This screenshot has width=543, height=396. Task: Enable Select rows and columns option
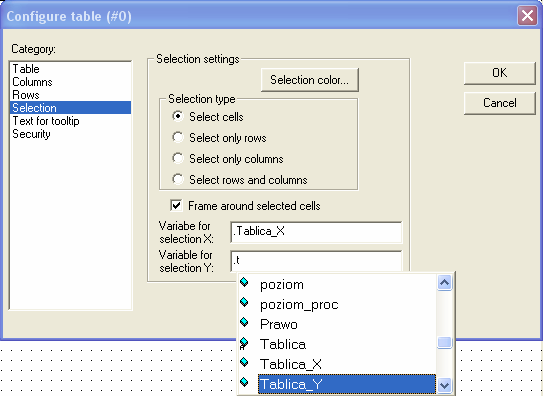(x=178, y=179)
